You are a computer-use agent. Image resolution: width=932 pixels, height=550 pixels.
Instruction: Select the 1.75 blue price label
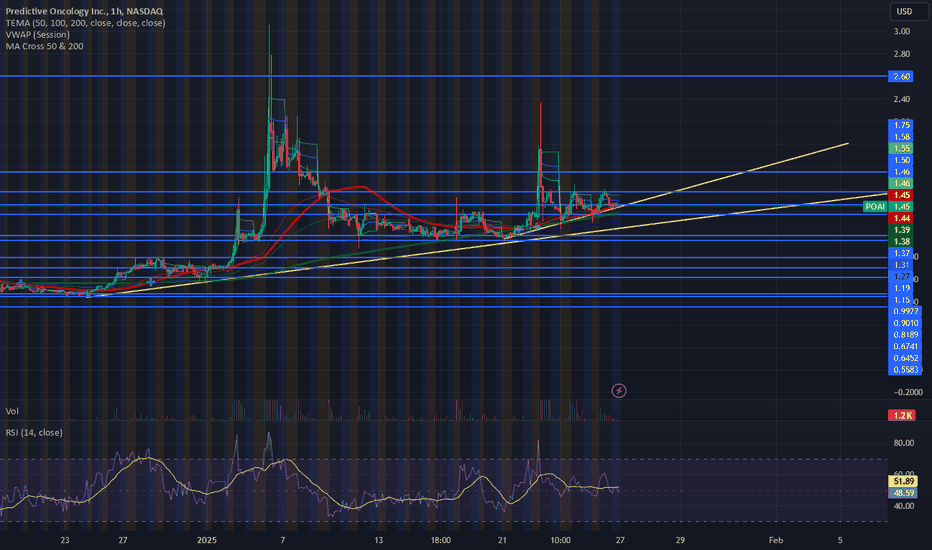click(x=902, y=125)
